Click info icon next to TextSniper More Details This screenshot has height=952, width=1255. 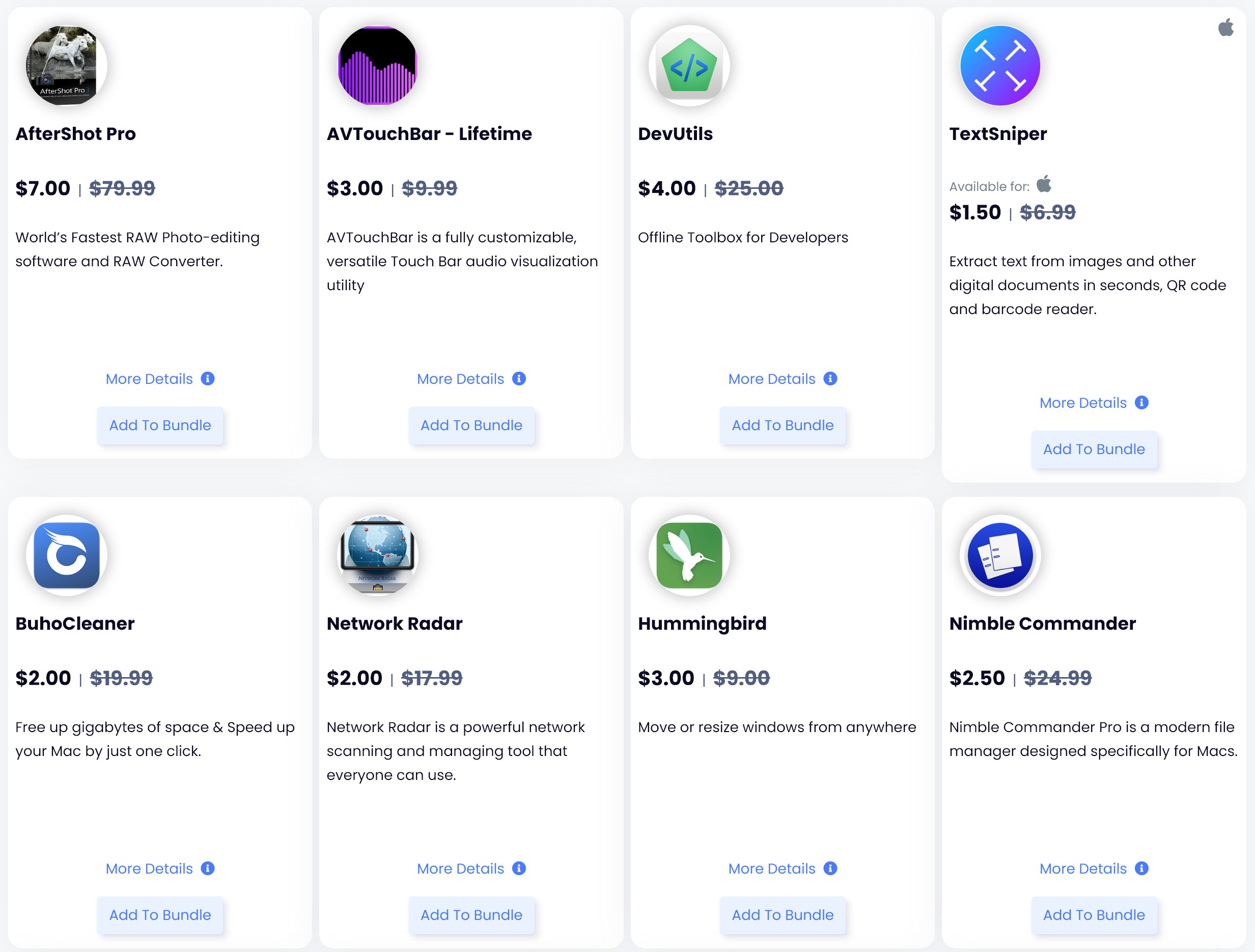pyautogui.click(x=1141, y=402)
